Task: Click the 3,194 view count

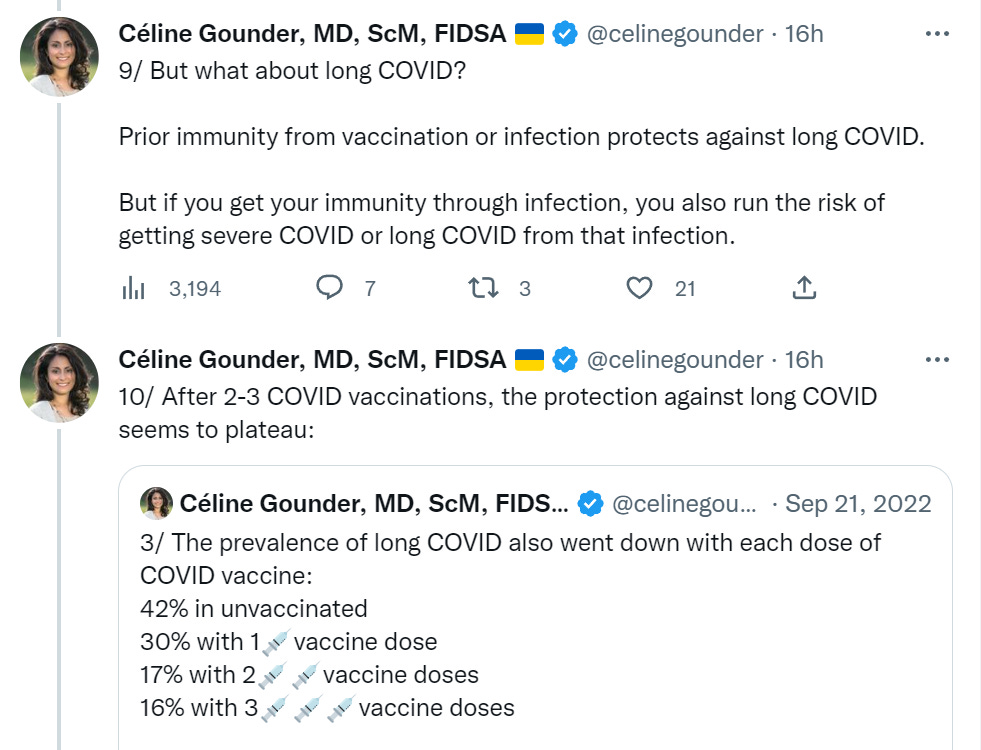Action: pos(195,289)
